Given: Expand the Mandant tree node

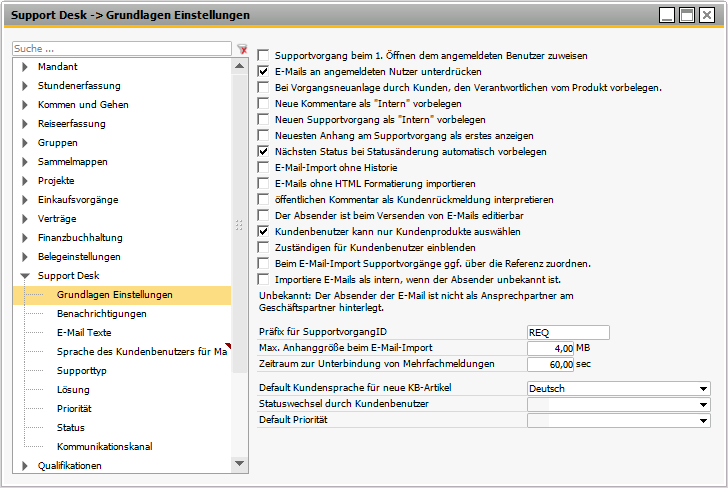Looking at the screenshot, I should click(x=25, y=67).
